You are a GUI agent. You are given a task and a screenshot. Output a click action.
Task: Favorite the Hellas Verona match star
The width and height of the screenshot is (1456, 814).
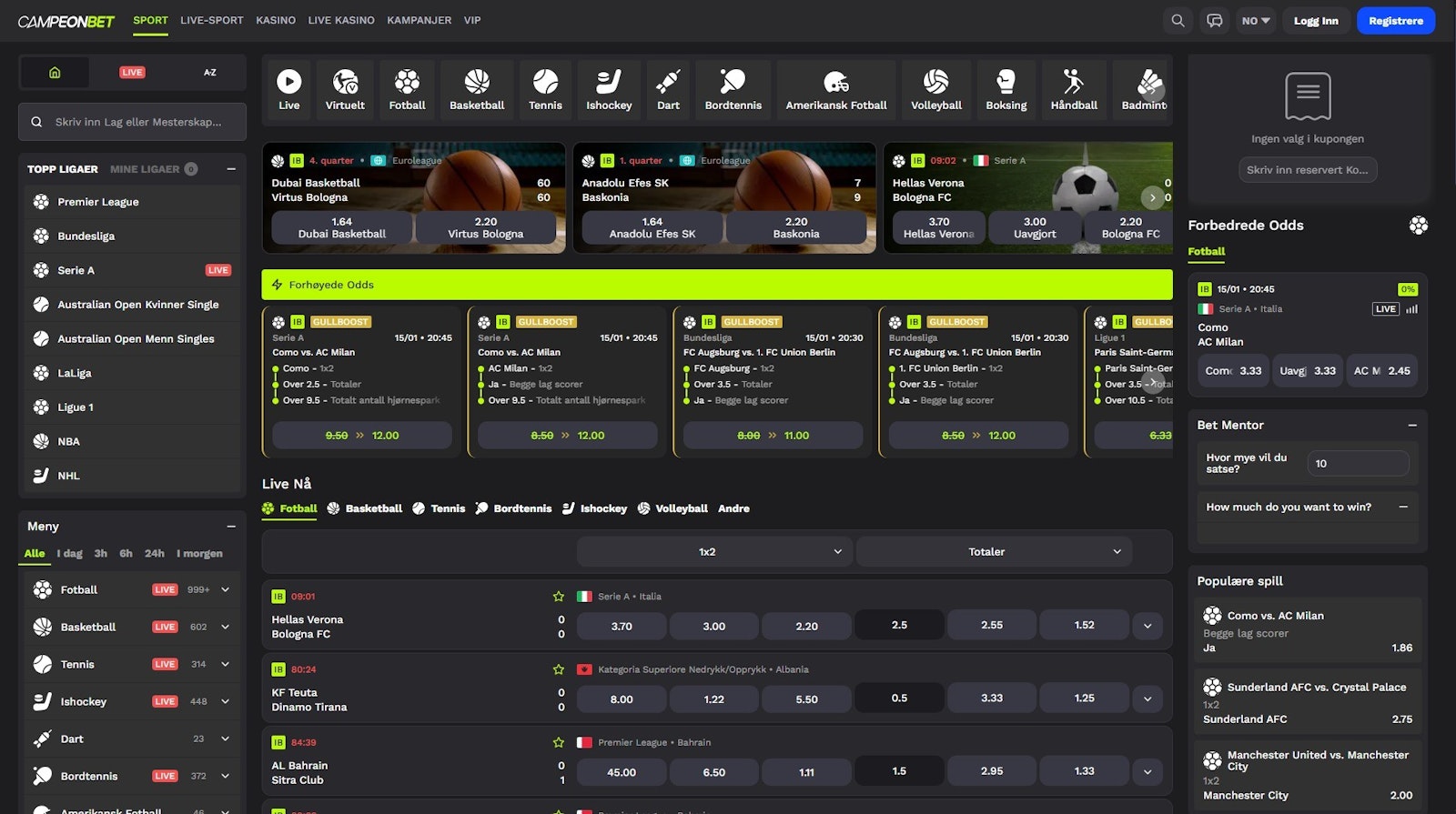click(x=559, y=597)
